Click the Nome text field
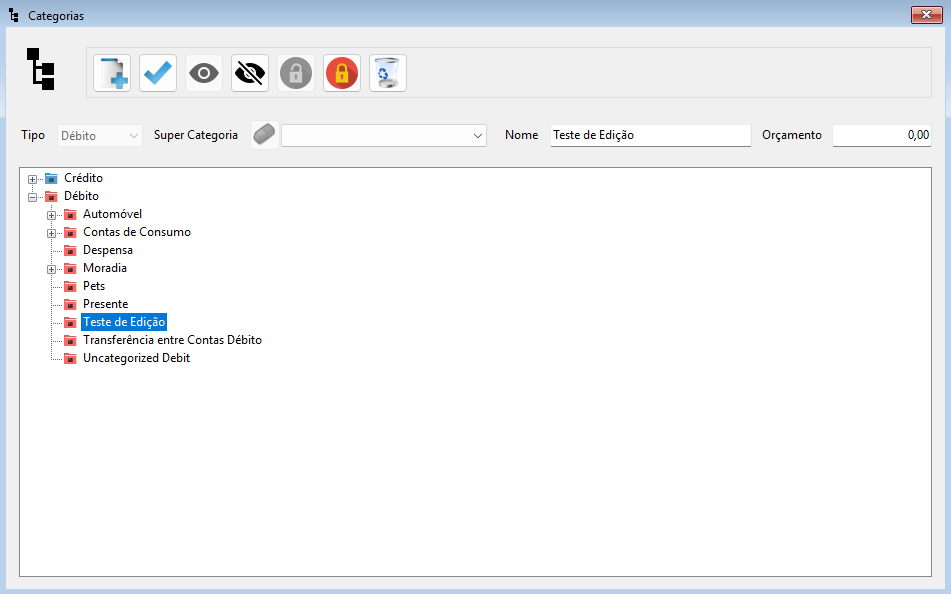The height and width of the screenshot is (594, 951). click(650, 135)
